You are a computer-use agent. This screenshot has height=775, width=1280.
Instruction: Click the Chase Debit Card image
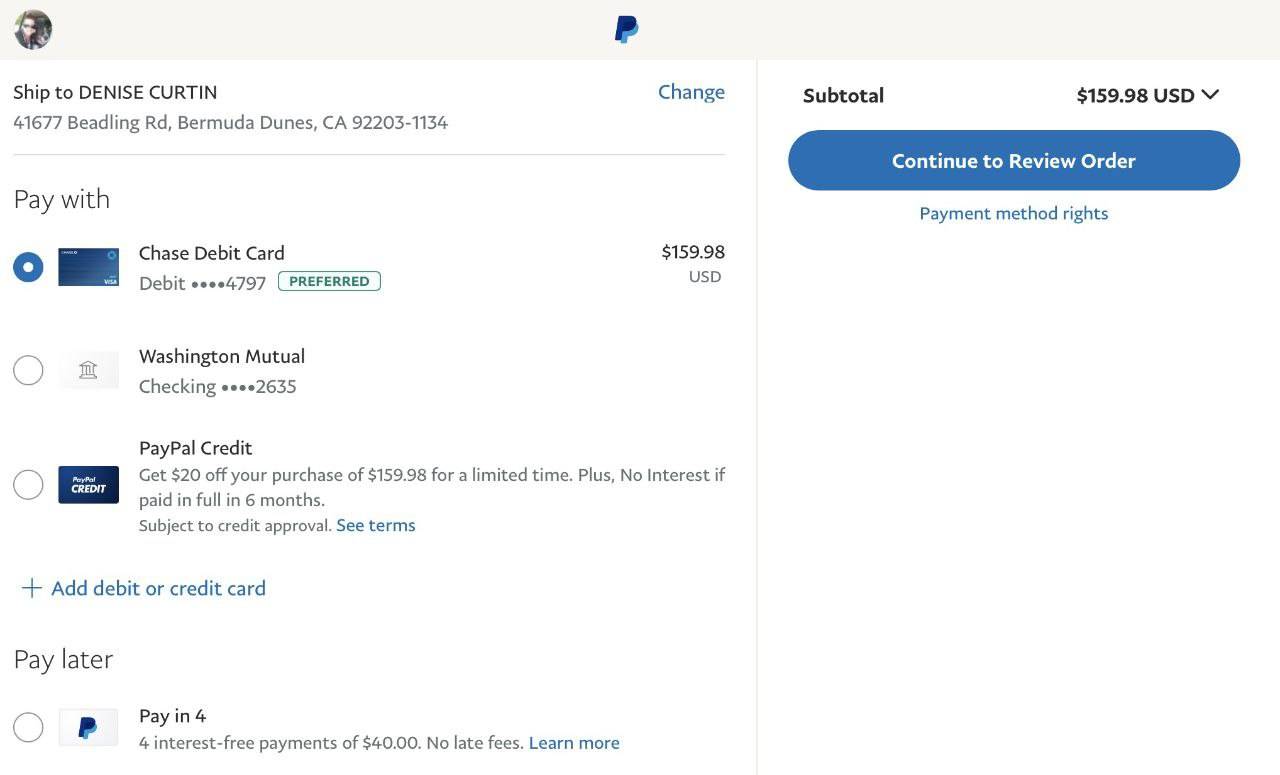pyautogui.click(x=88, y=267)
